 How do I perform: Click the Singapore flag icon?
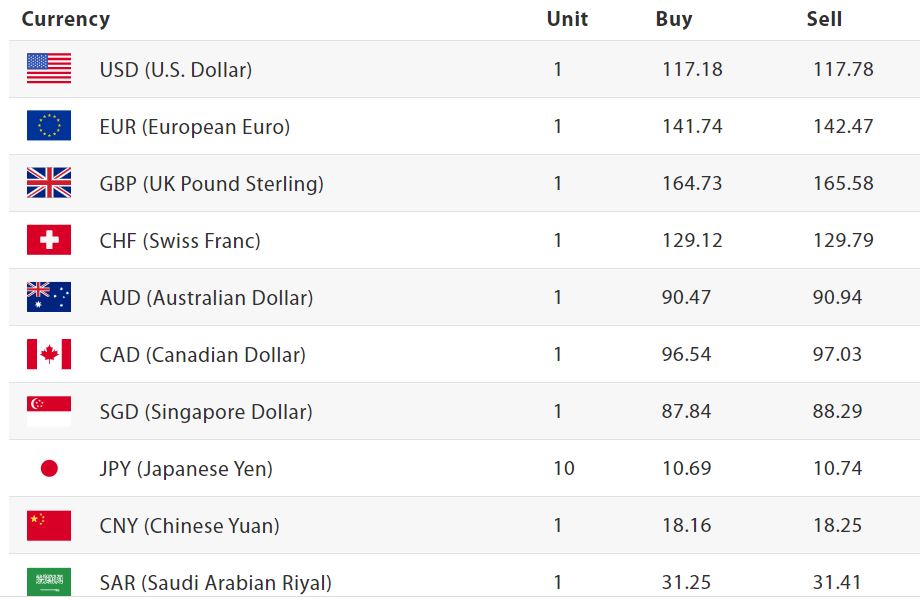point(49,411)
